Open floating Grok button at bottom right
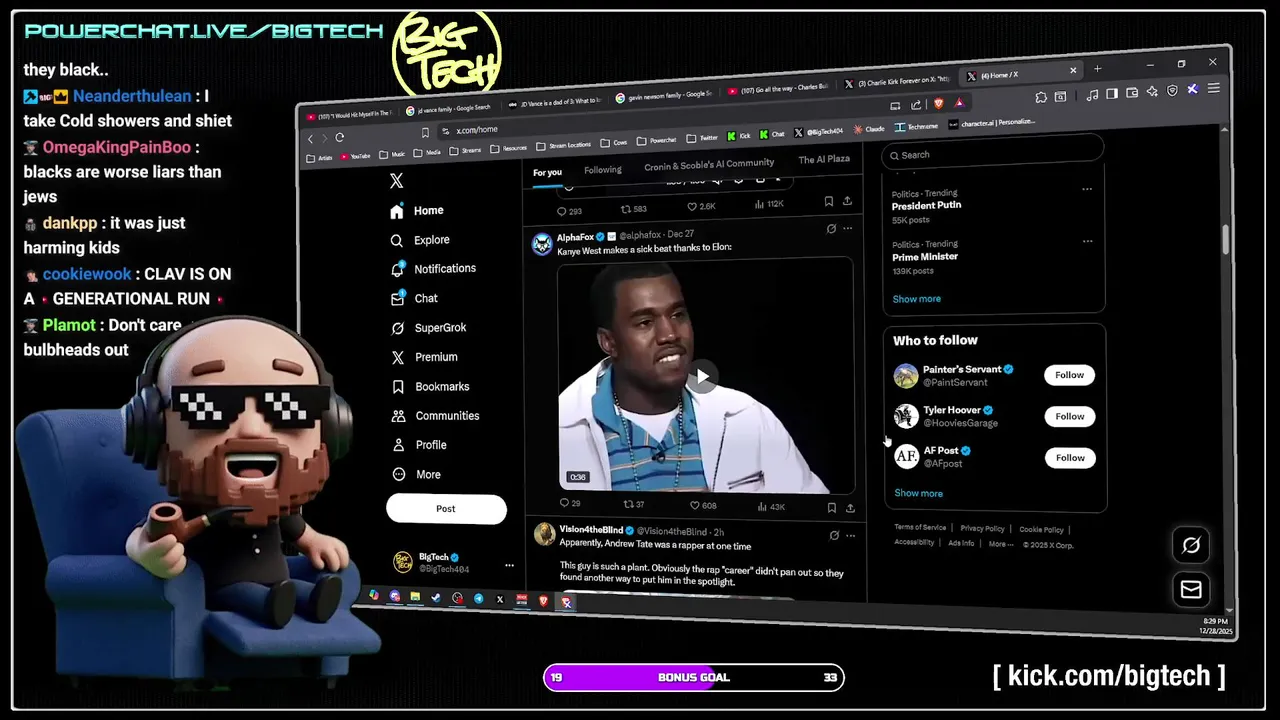Image resolution: width=1280 pixels, height=720 pixels. point(1191,545)
